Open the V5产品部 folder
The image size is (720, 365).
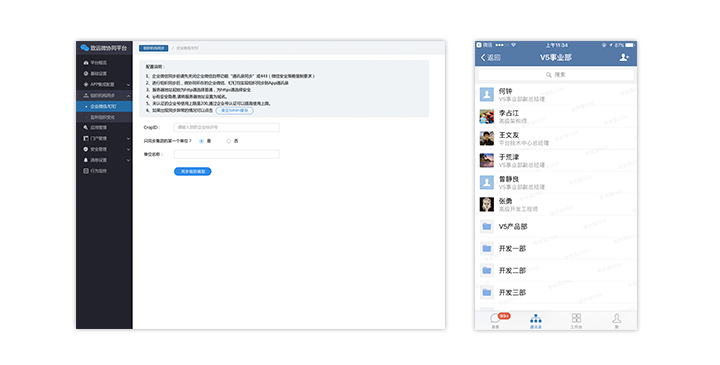point(556,226)
